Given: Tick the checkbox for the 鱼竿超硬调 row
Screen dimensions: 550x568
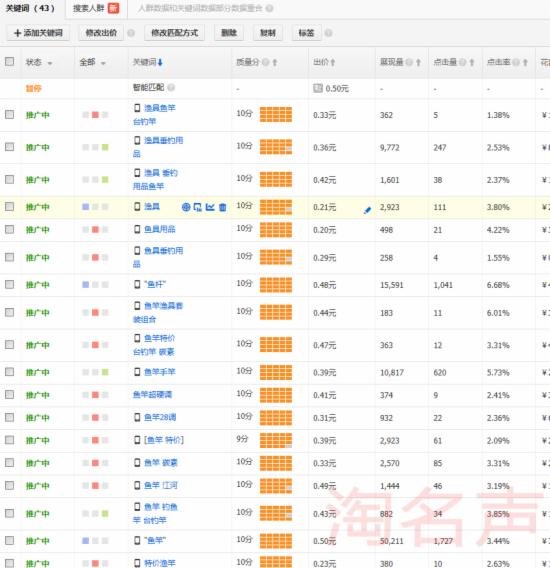Looking at the screenshot, I should coord(9,394).
